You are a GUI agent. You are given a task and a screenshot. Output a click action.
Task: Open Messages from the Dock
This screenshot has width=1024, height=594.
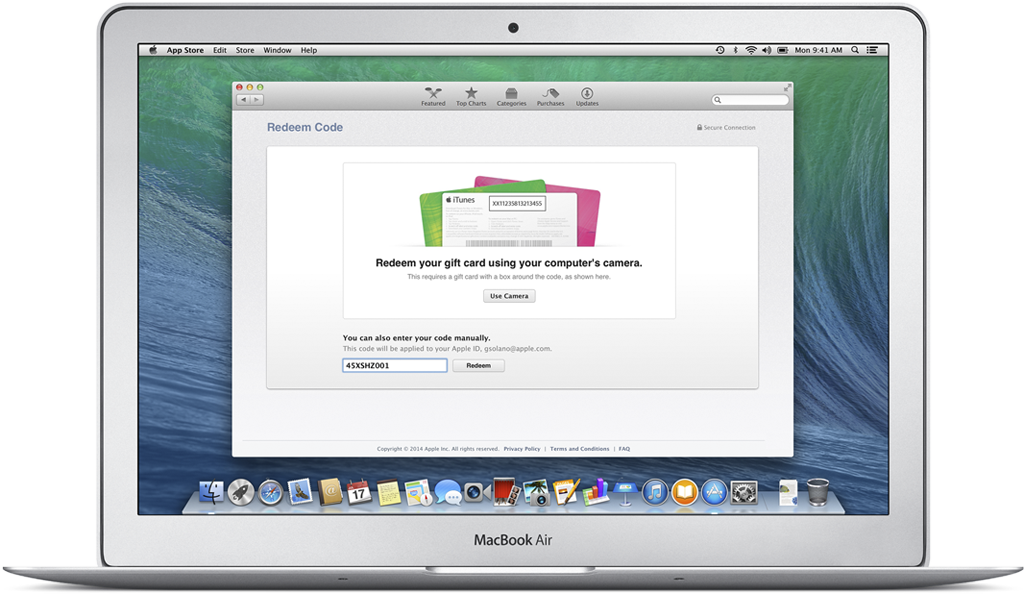447,492
